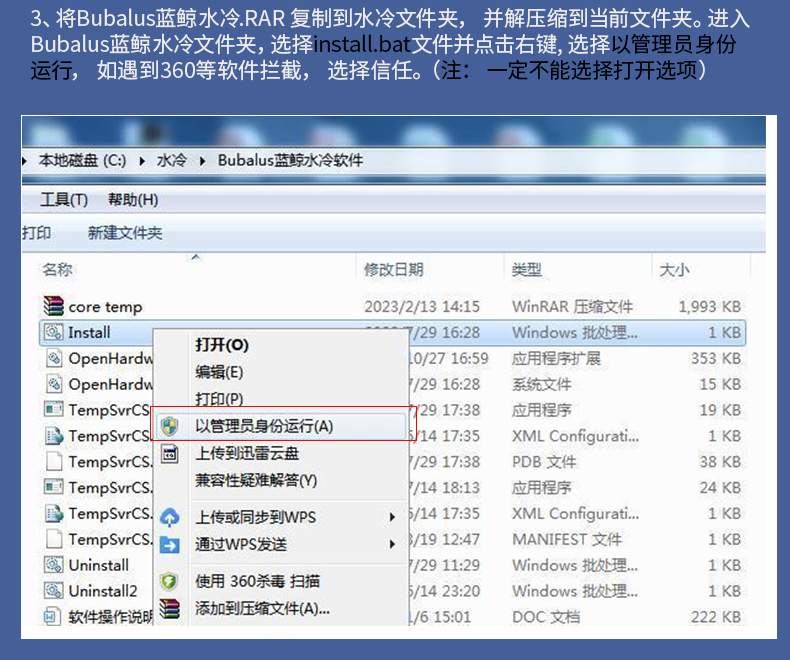Image resolution: width=790 pixels, height=660 pixels.
Task: Click the 1,993 KB size cell
Action: click(x=709, y=307)
